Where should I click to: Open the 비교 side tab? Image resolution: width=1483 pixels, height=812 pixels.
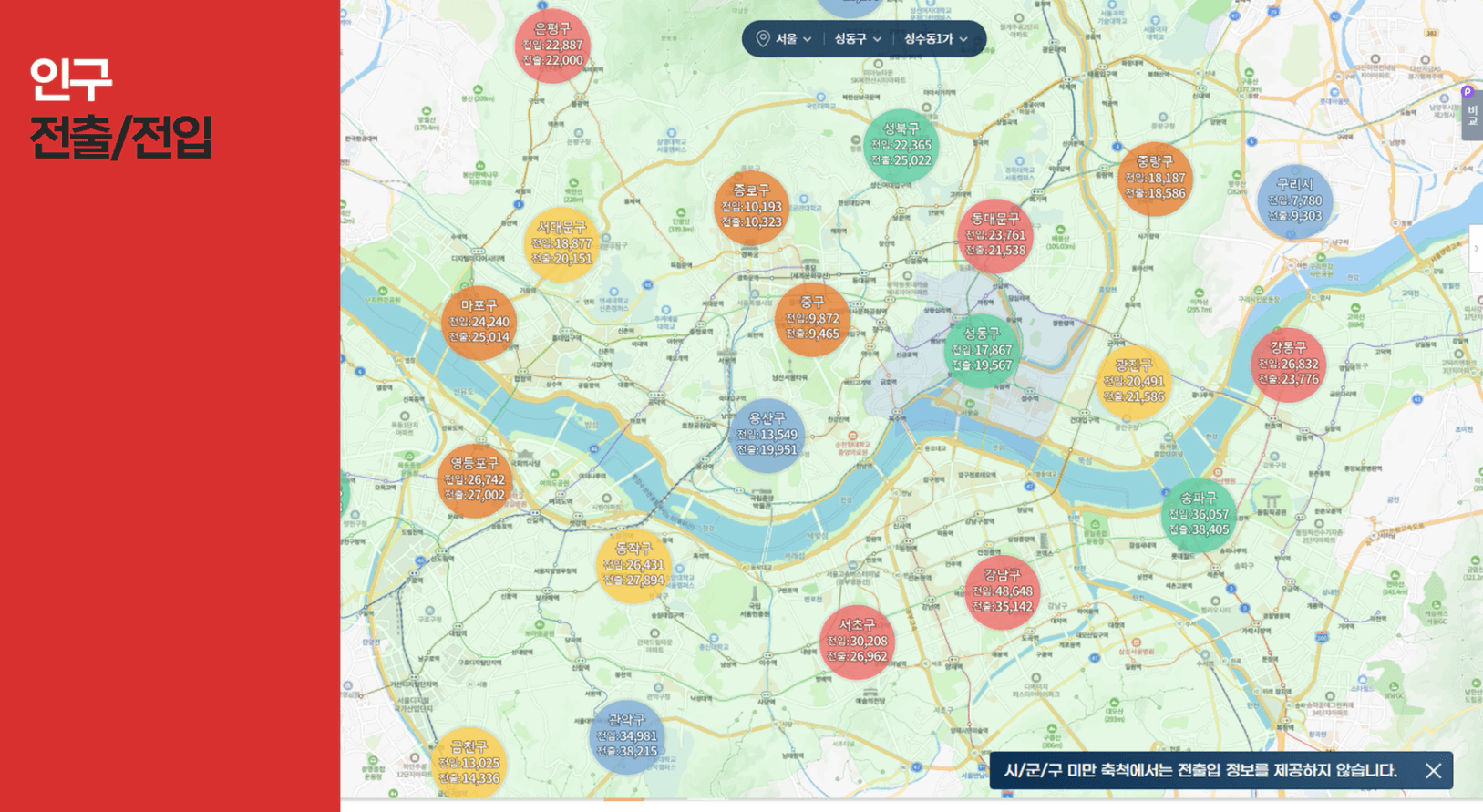coord(1471,114)
